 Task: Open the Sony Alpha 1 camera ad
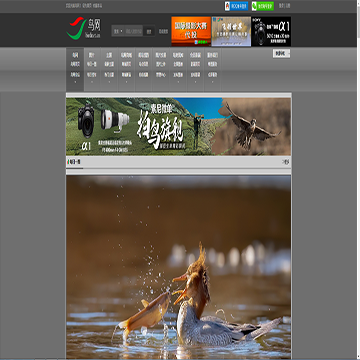(x=271, y=31)
